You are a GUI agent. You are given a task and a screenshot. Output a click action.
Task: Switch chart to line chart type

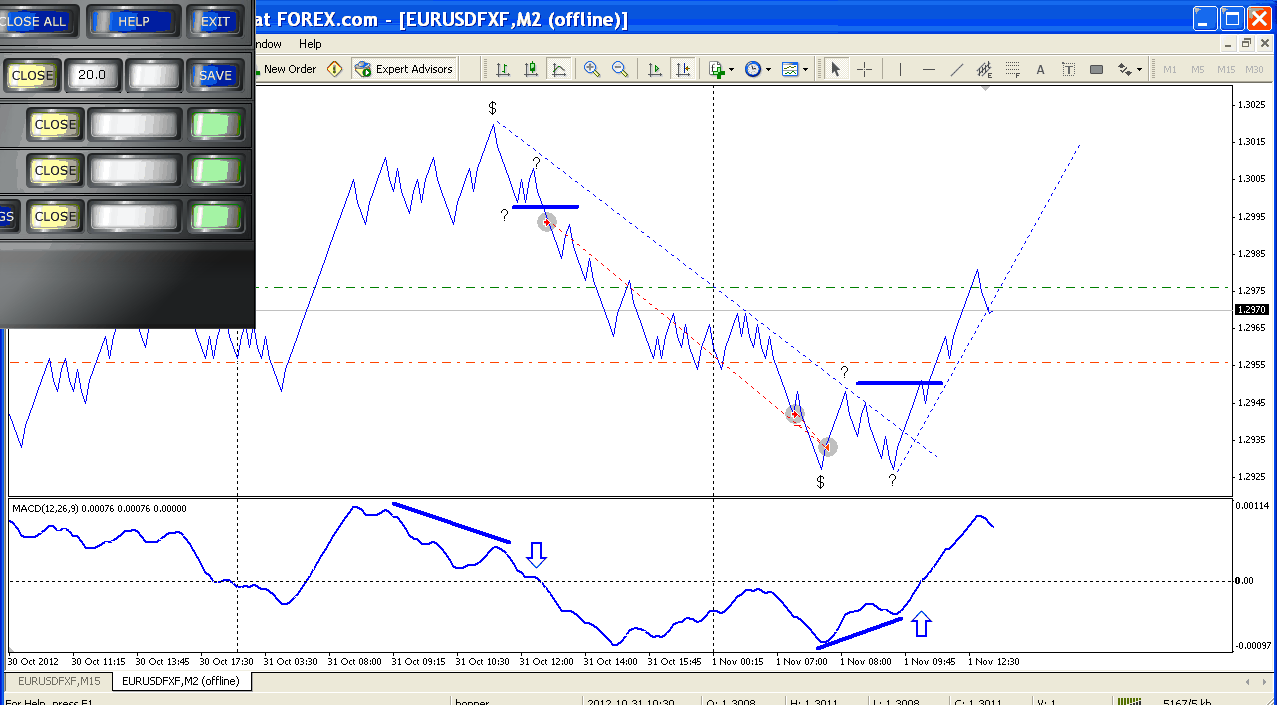coord(559,69)
